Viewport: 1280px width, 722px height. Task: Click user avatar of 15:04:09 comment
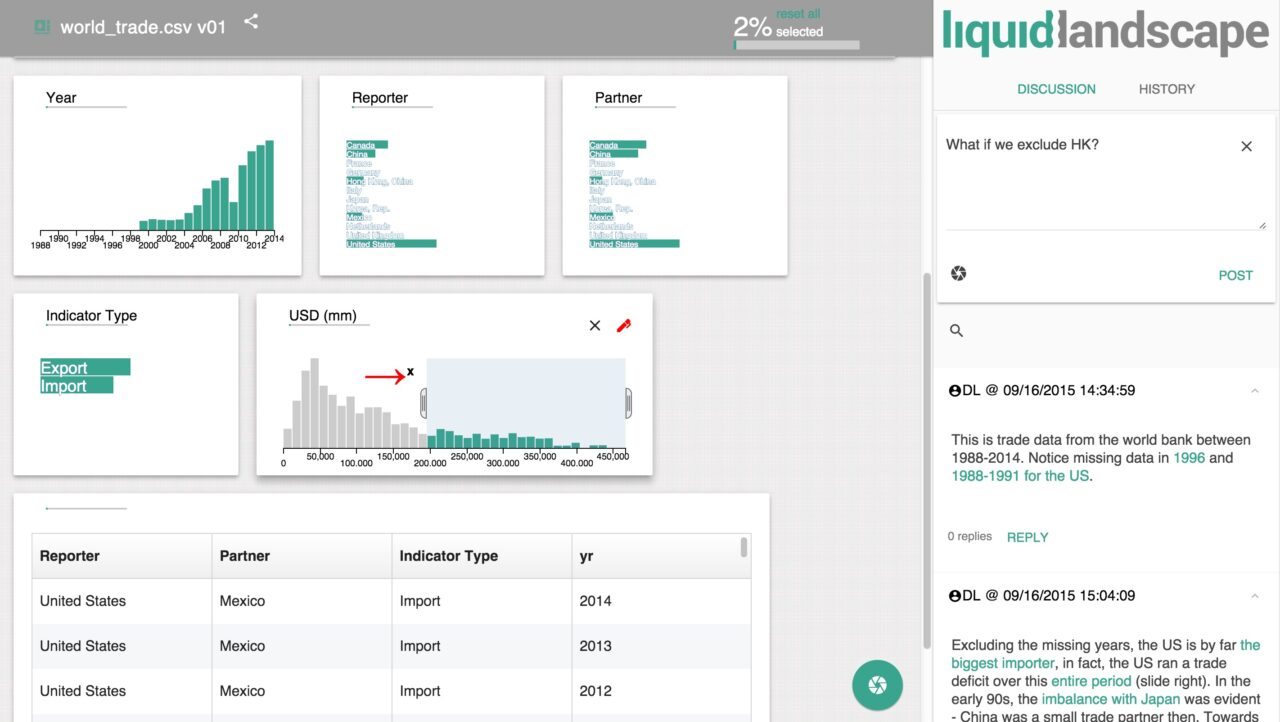pyautogui.click(x=954, y=595)
